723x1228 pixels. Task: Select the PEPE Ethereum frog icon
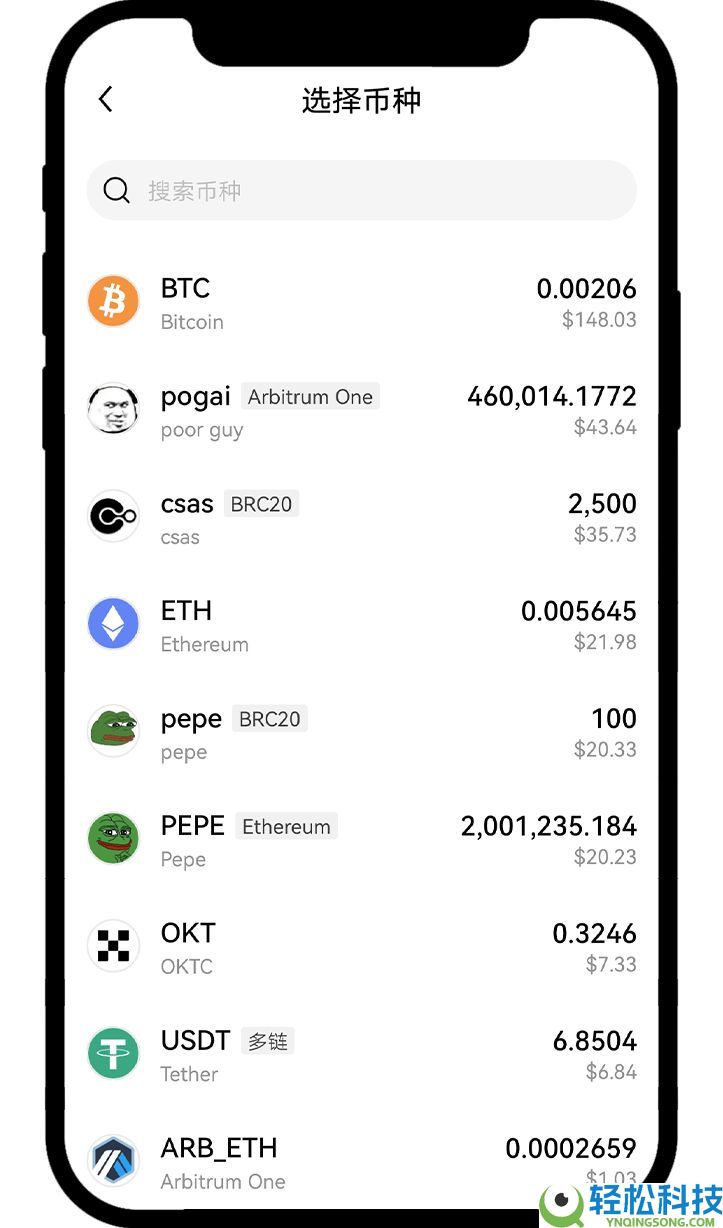[x=113, y=839]
